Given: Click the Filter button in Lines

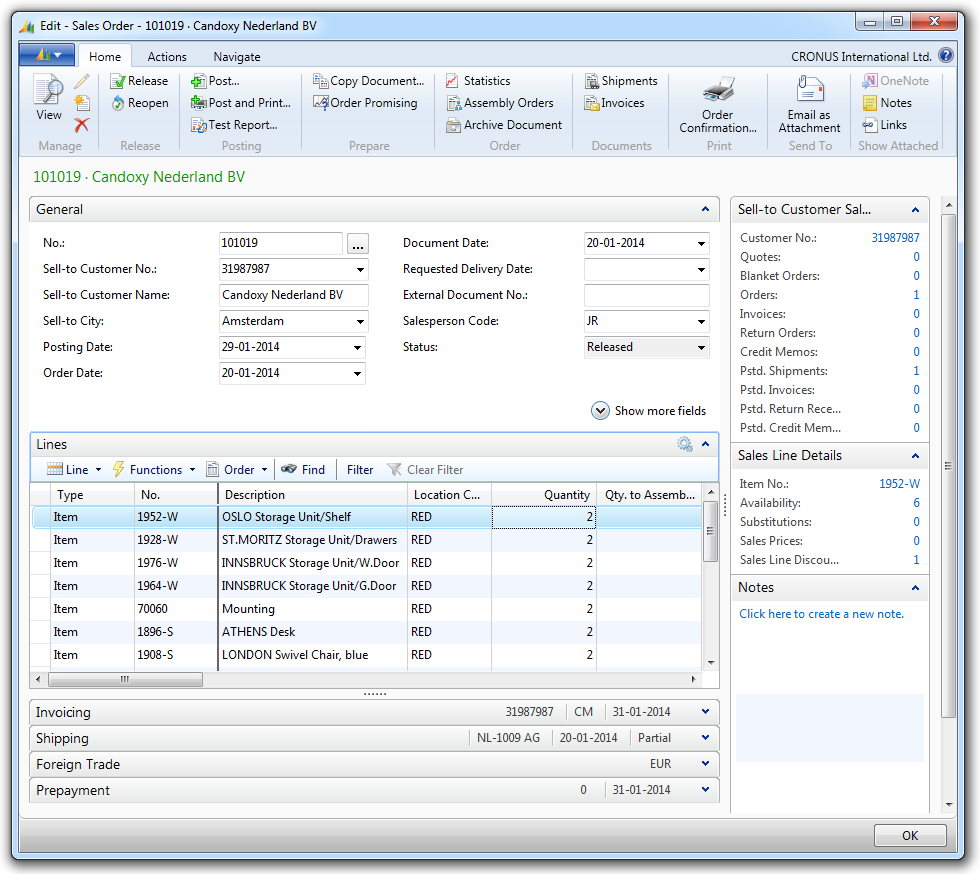Looking at the screenshot, I should (x=359, y=470).
